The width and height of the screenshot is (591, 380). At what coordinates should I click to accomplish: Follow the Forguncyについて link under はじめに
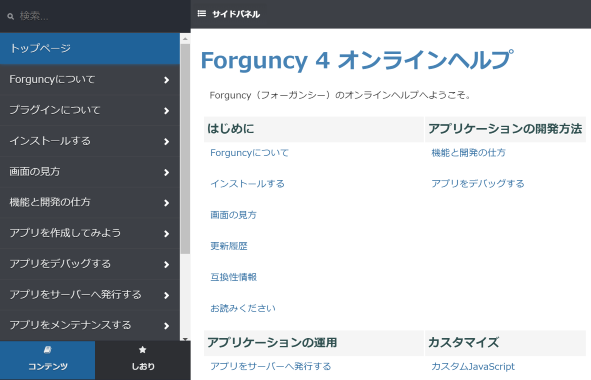(250, 153)
